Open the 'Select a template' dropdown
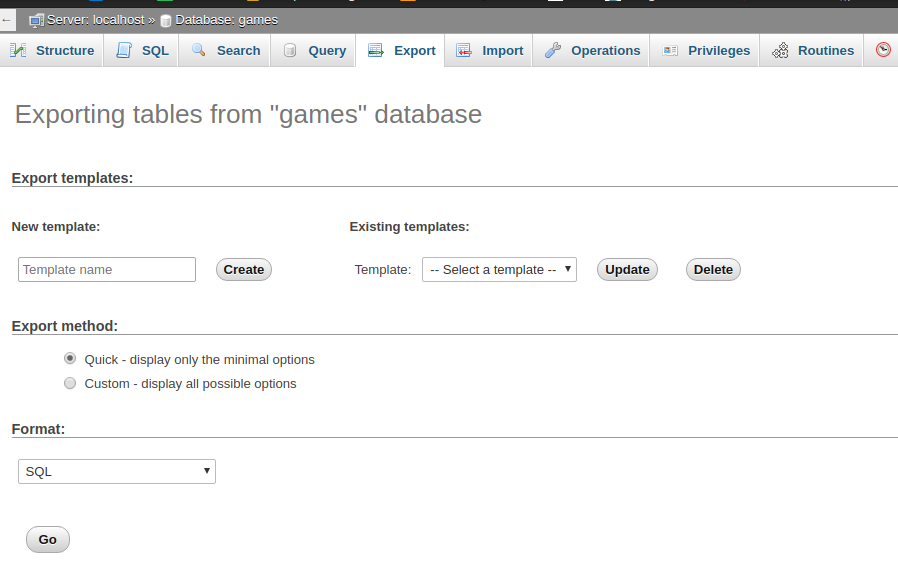This screenshot has height=578, width=898. tap(499, 269)
